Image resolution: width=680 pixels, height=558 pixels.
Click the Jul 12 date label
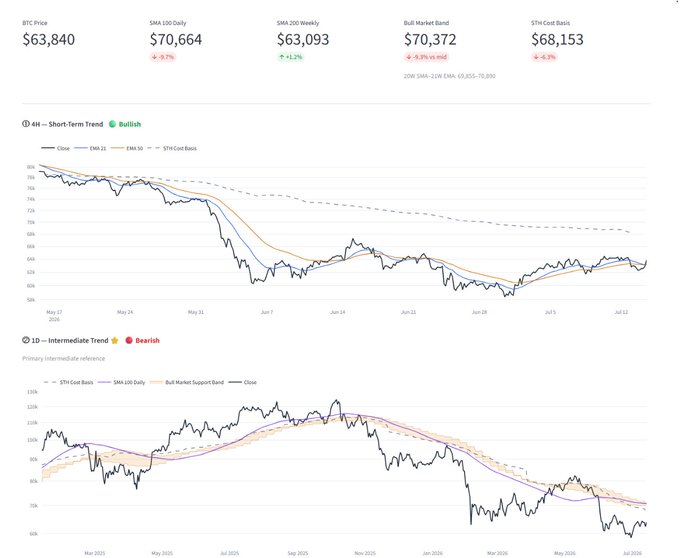pyautogui.click(x=621, y=312)
